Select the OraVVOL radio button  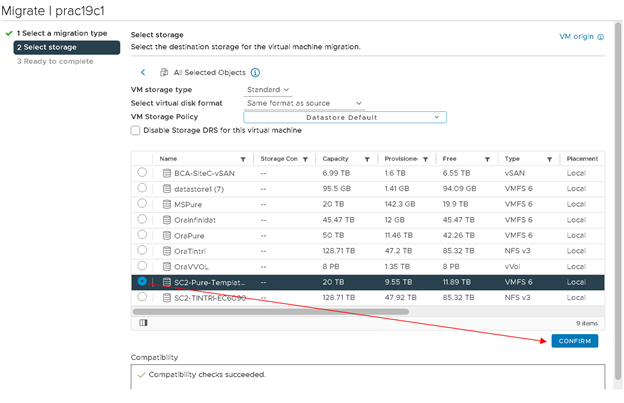point(142,266)
